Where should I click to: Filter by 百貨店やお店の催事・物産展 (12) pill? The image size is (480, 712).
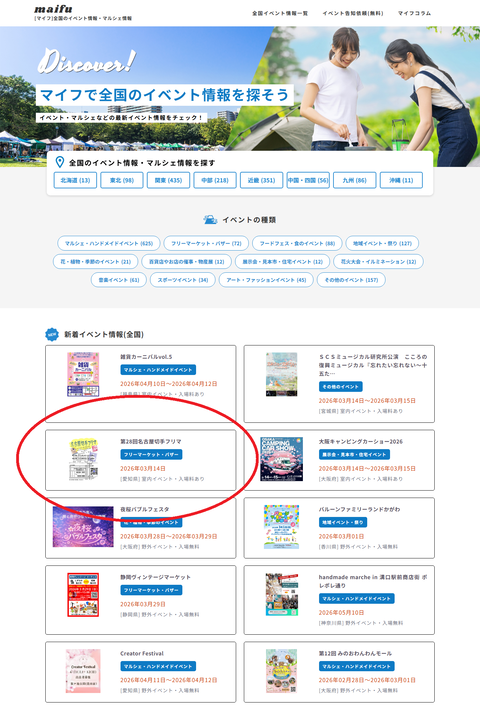click(x=187, y=262)
